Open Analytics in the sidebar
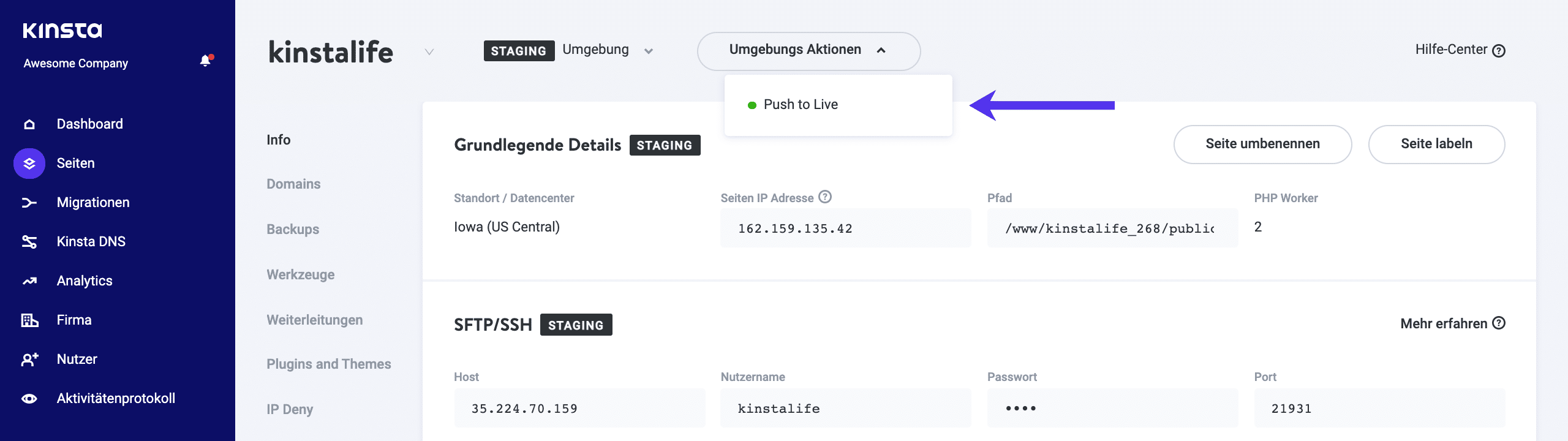This screenshot has height=441, width=1568. [x=85, y=281]
